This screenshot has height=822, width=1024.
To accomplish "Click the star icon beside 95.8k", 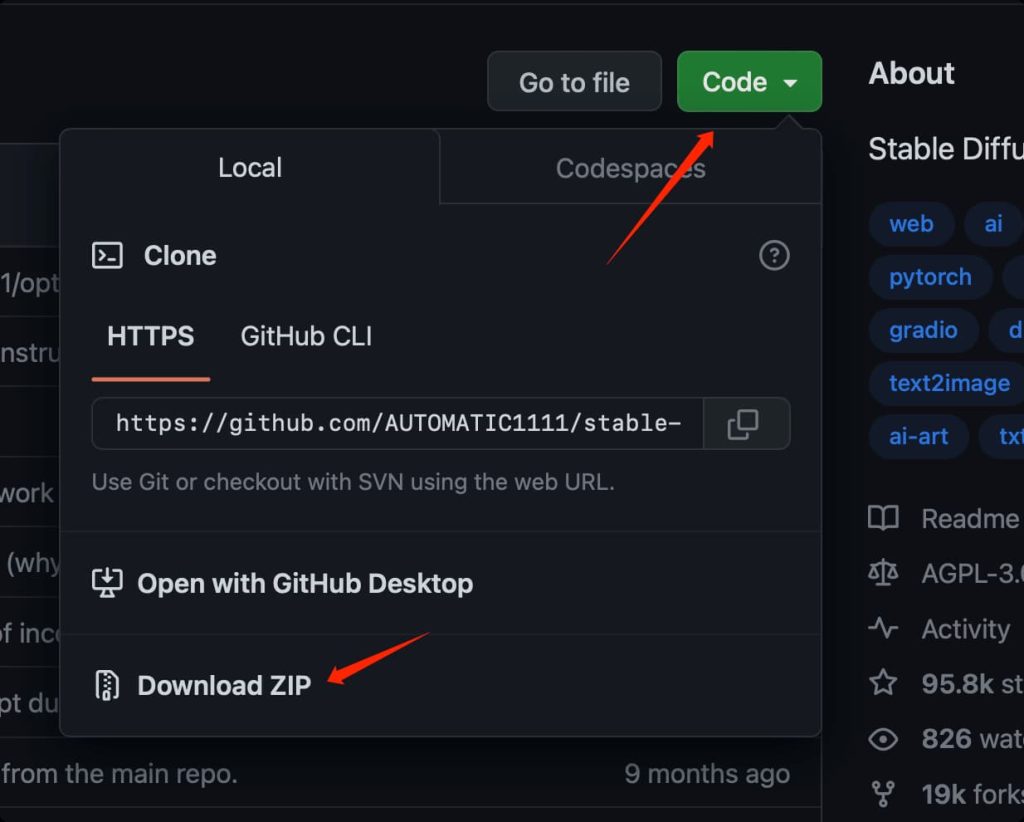I will (x=883, y=683).
